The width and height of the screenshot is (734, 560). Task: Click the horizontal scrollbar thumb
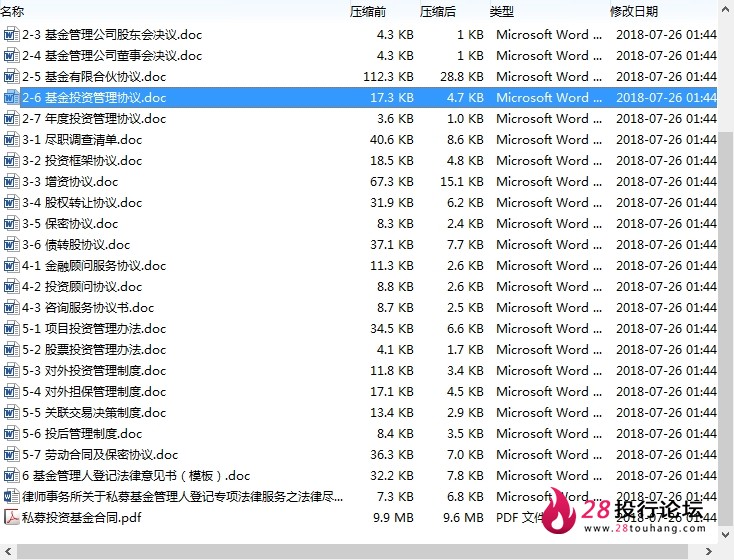pos(352,552)
